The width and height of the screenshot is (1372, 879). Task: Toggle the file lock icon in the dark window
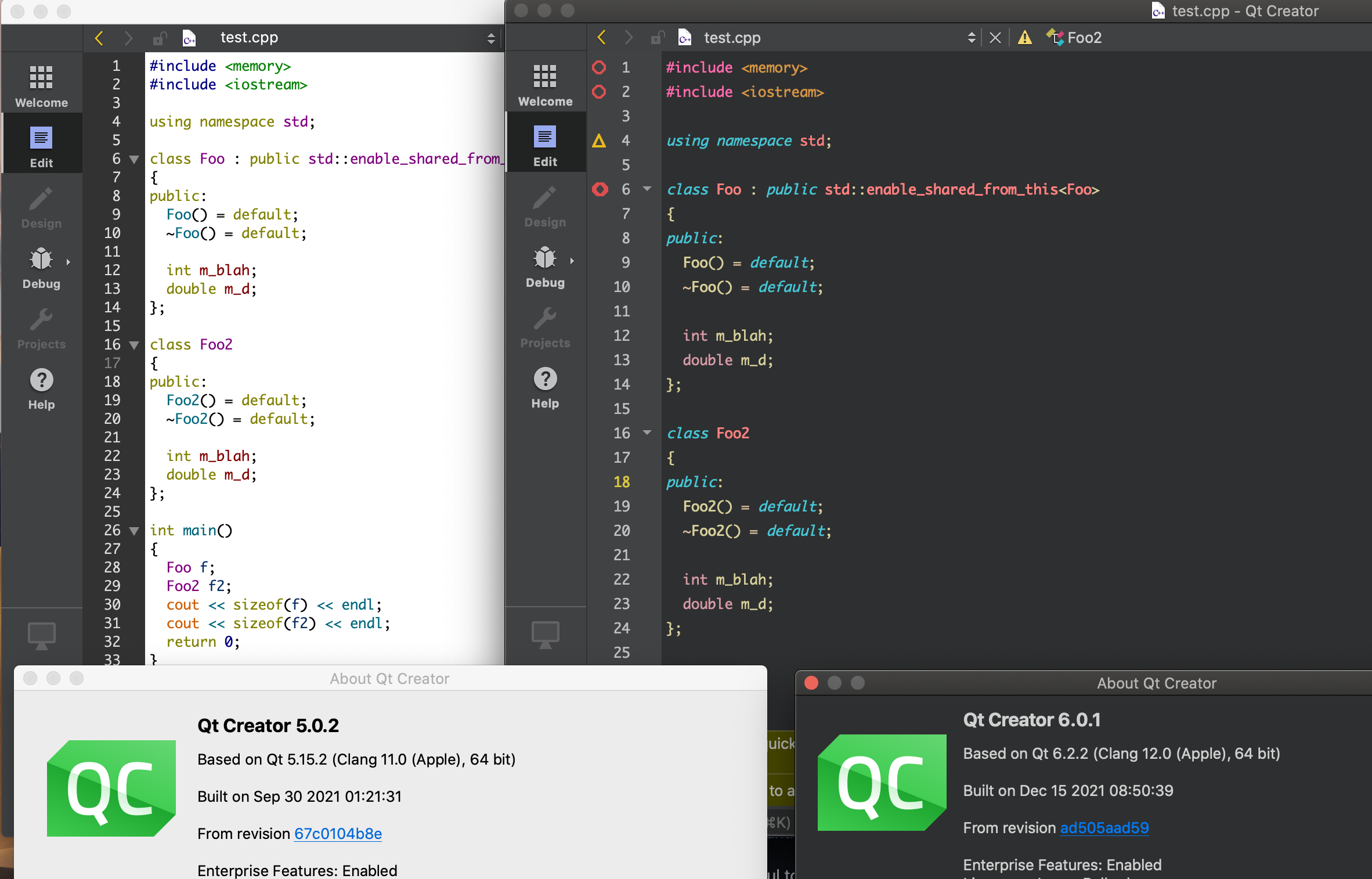pos(656,38)
